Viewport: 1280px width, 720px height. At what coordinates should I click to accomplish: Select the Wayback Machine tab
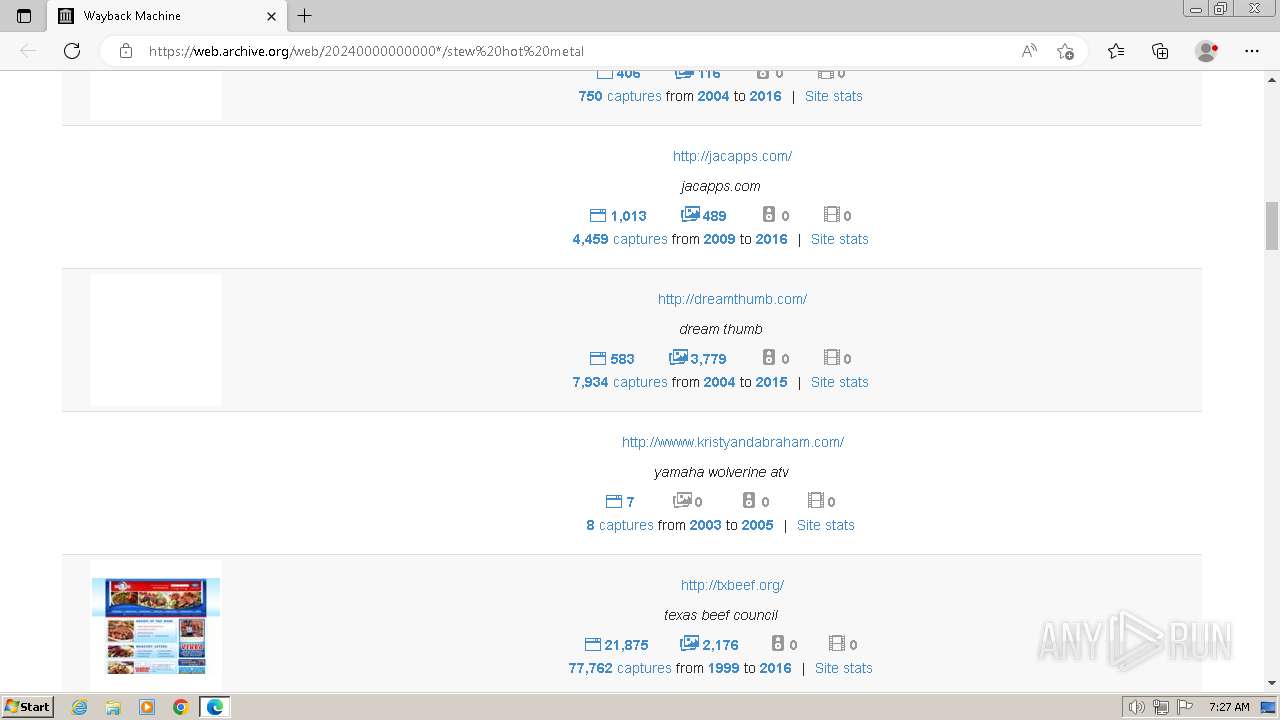coord(167,16)
